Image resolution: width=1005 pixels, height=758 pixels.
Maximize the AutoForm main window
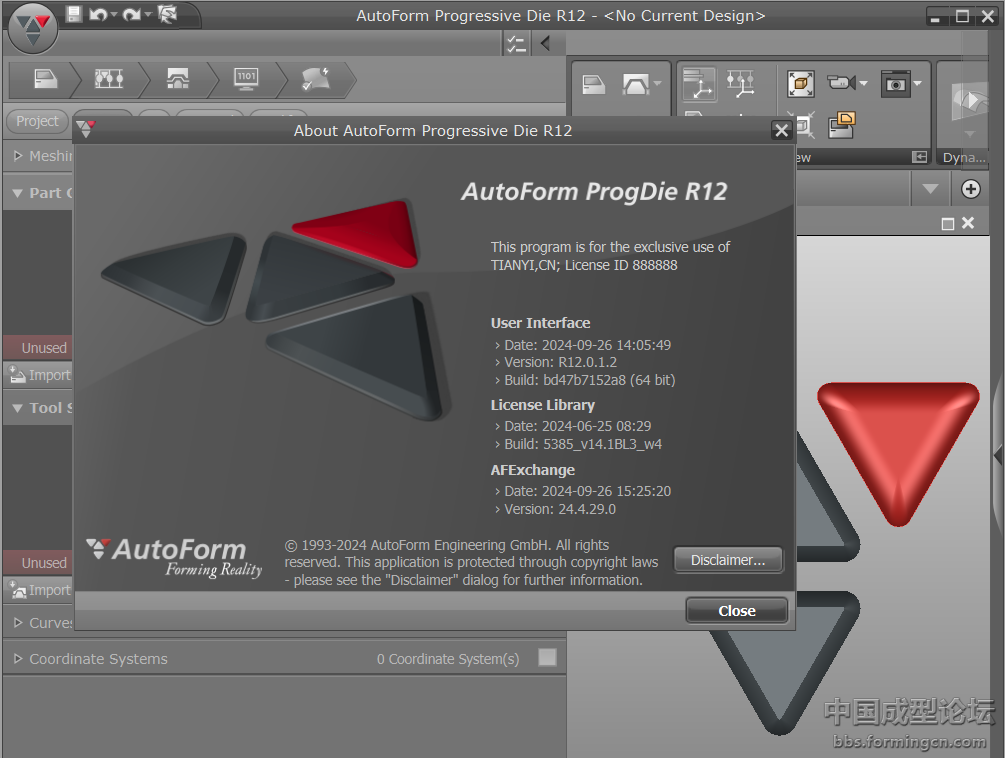click(x=963, y=17)
